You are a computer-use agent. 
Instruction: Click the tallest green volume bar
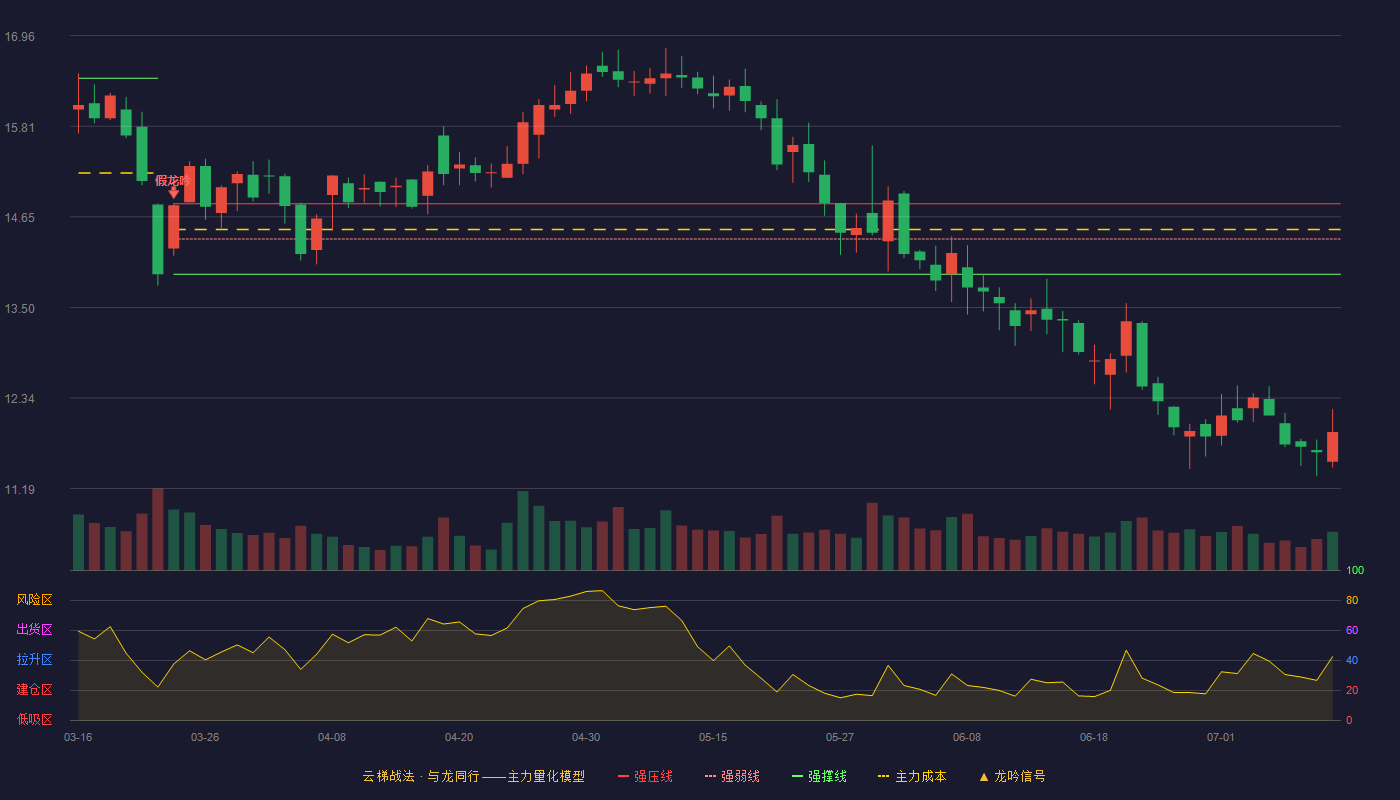(523, 531)
